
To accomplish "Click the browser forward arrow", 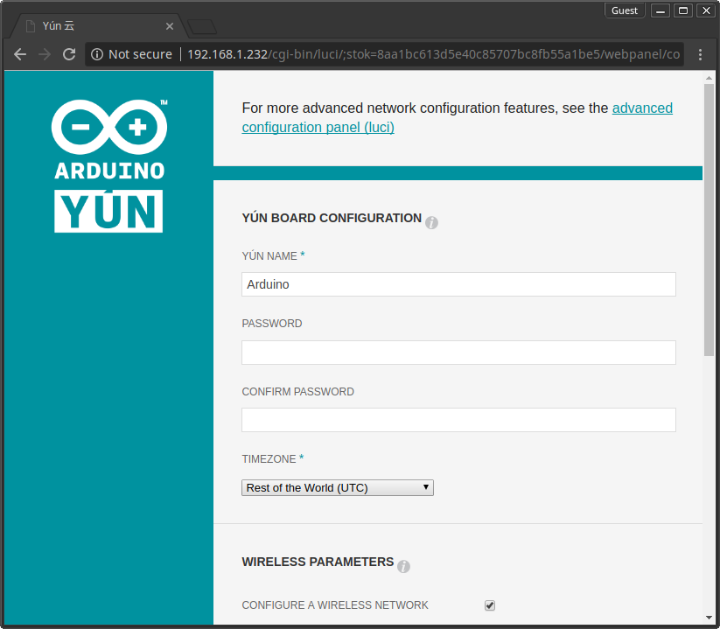I will (45, 54).
